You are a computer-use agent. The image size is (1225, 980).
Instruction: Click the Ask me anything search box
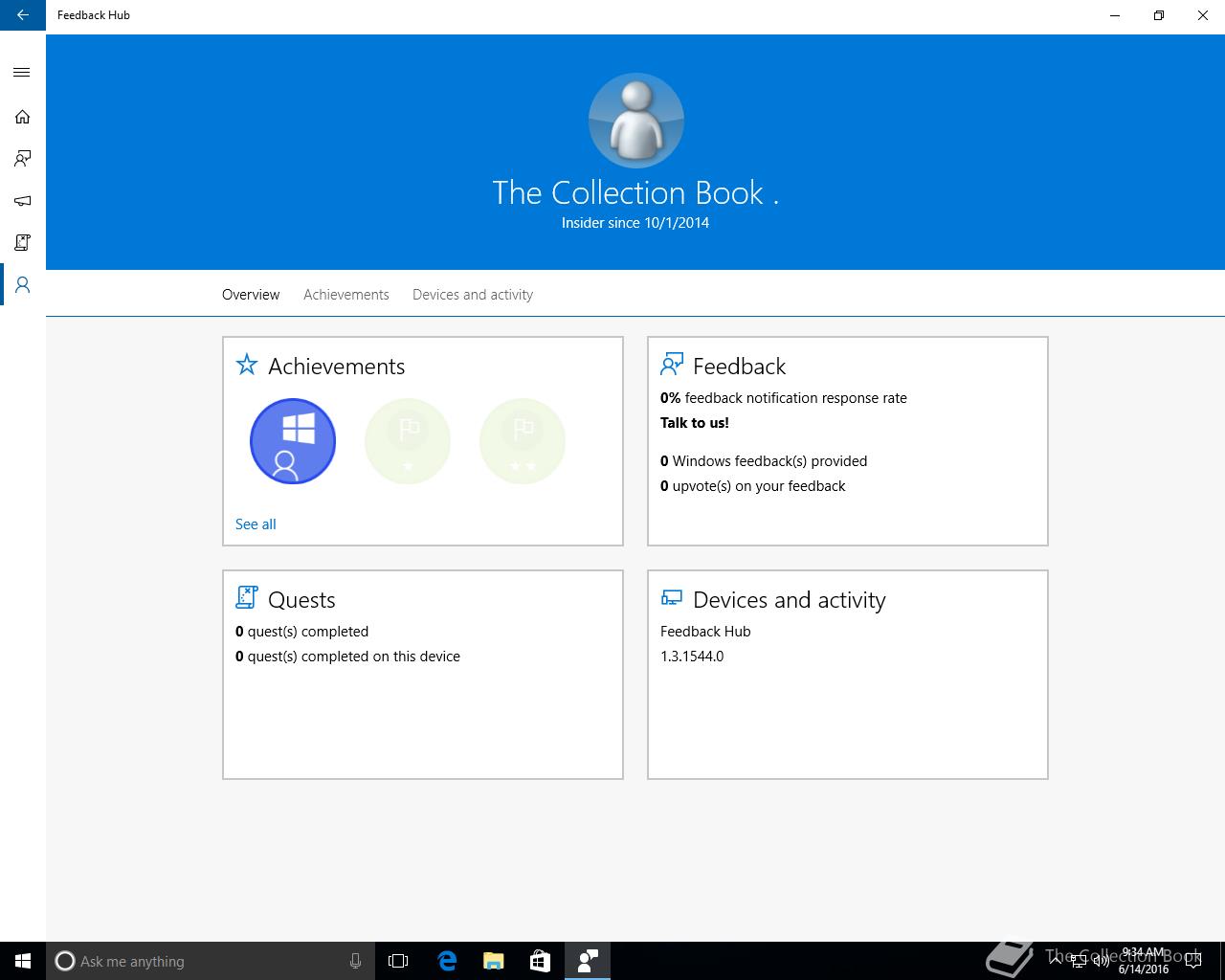tap(211, 961)
